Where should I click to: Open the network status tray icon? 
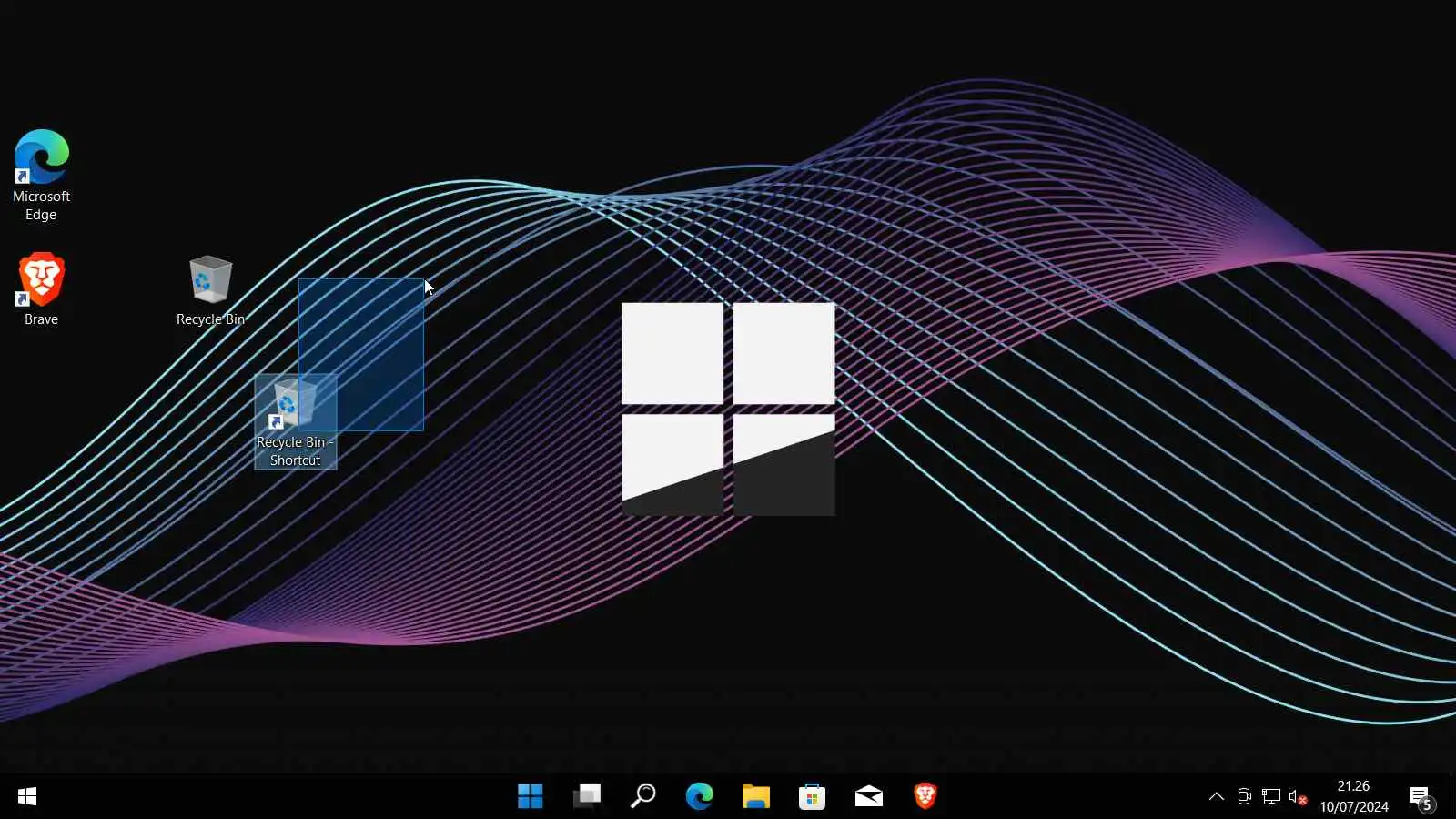[x=1271, y=797]
